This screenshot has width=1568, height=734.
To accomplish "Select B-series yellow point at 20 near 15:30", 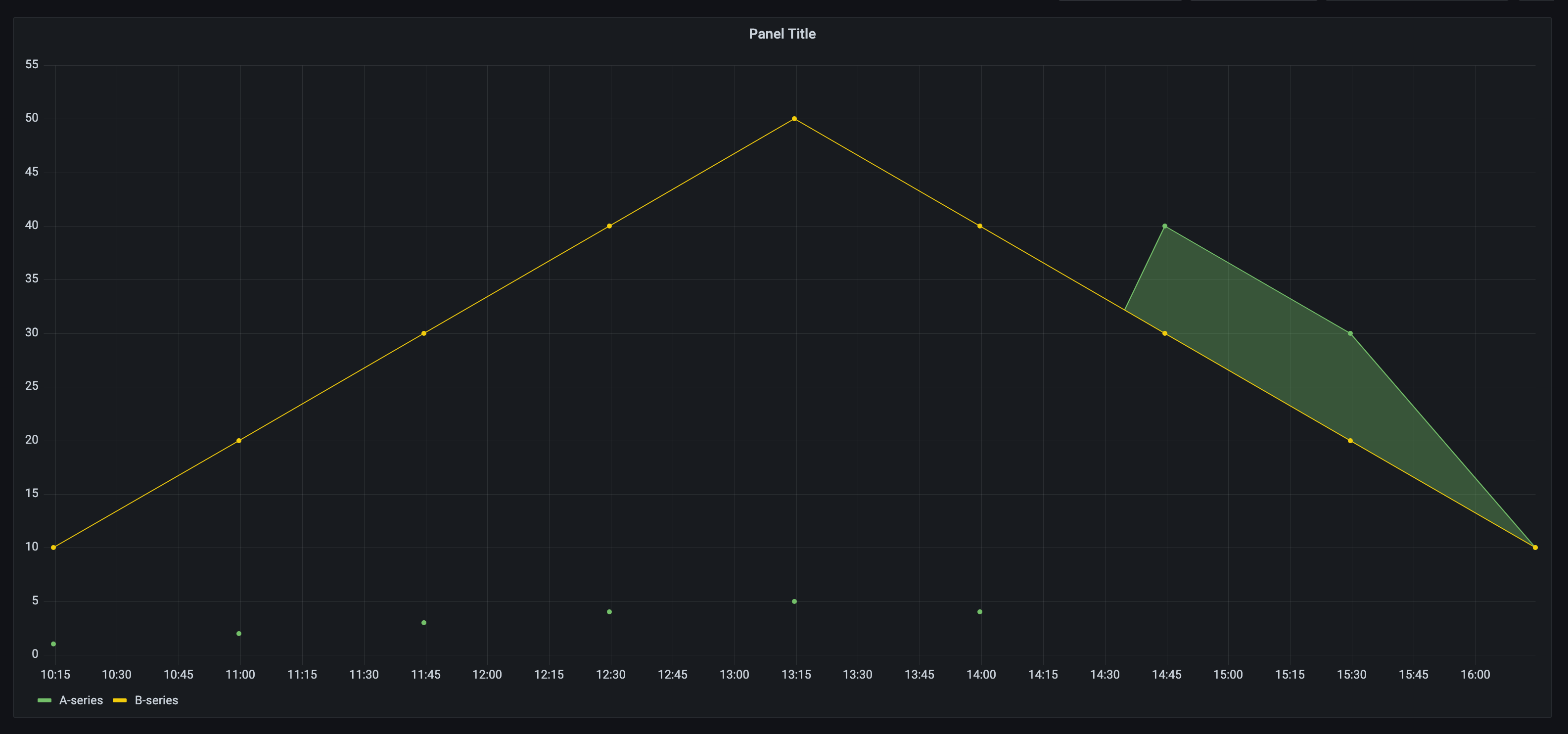I will [x=1350, y=441].
